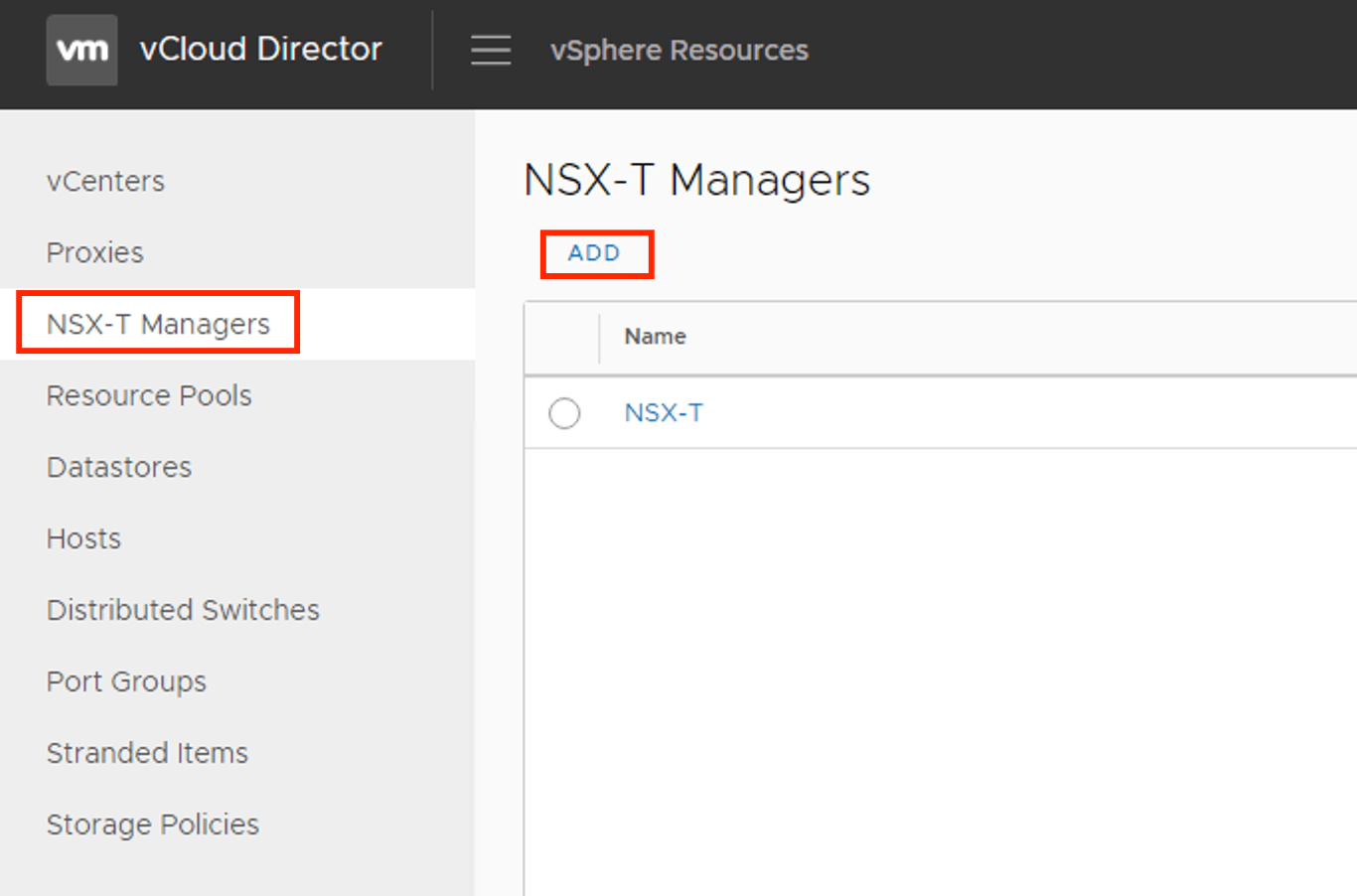Navigate to Datastores
1357x896 pixels.
(x=119, y=468)
